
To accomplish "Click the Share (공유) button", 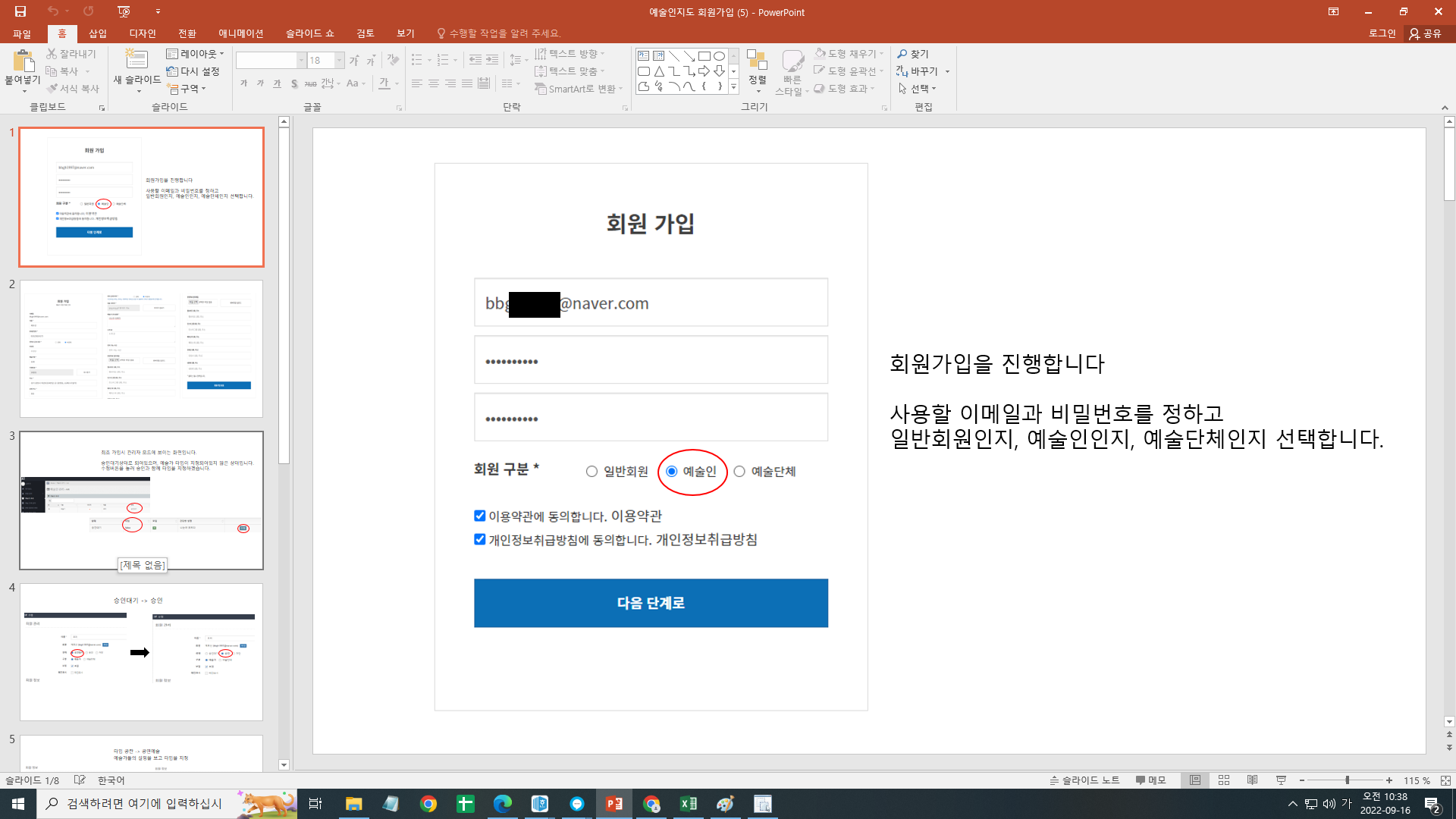I will 1425,33.
